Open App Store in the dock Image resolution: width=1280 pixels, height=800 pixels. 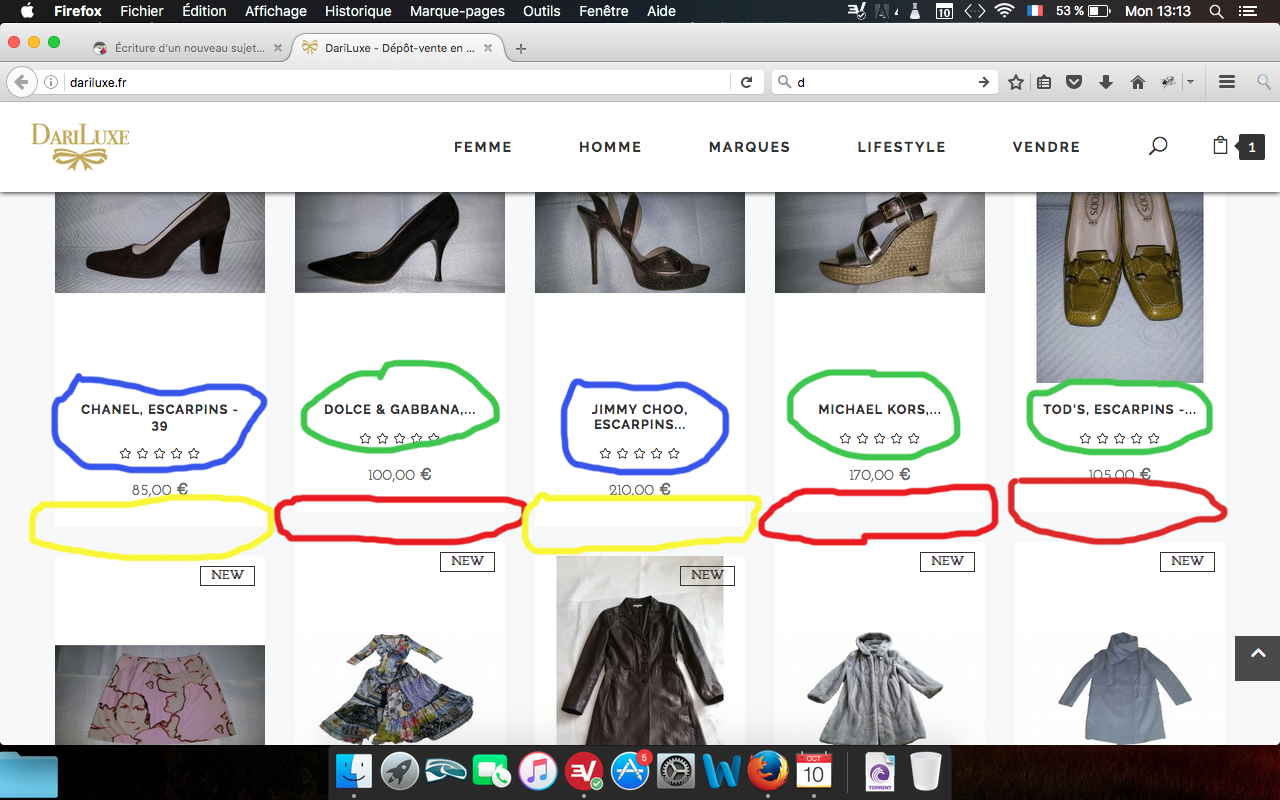click(630, 771)
